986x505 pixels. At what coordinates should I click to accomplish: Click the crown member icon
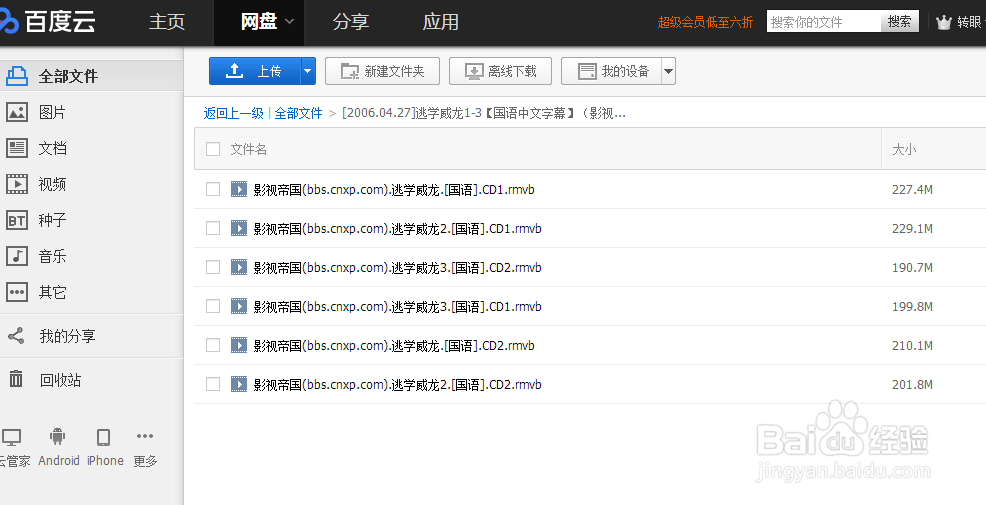[943, 23]
